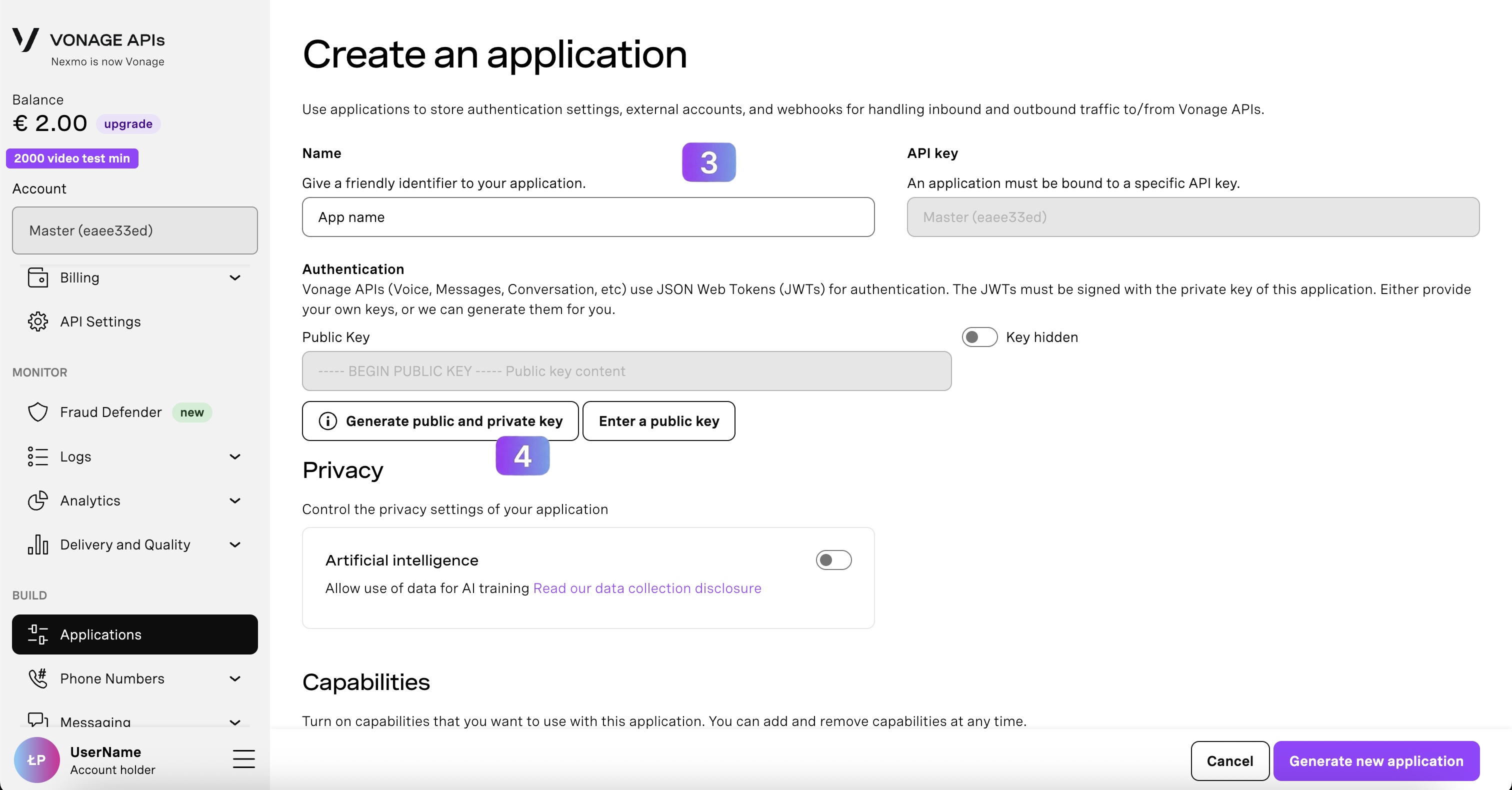Open the data collection disclosure link
The width and height of the screenshot is (1512, 790).
(x=647, y=588)
